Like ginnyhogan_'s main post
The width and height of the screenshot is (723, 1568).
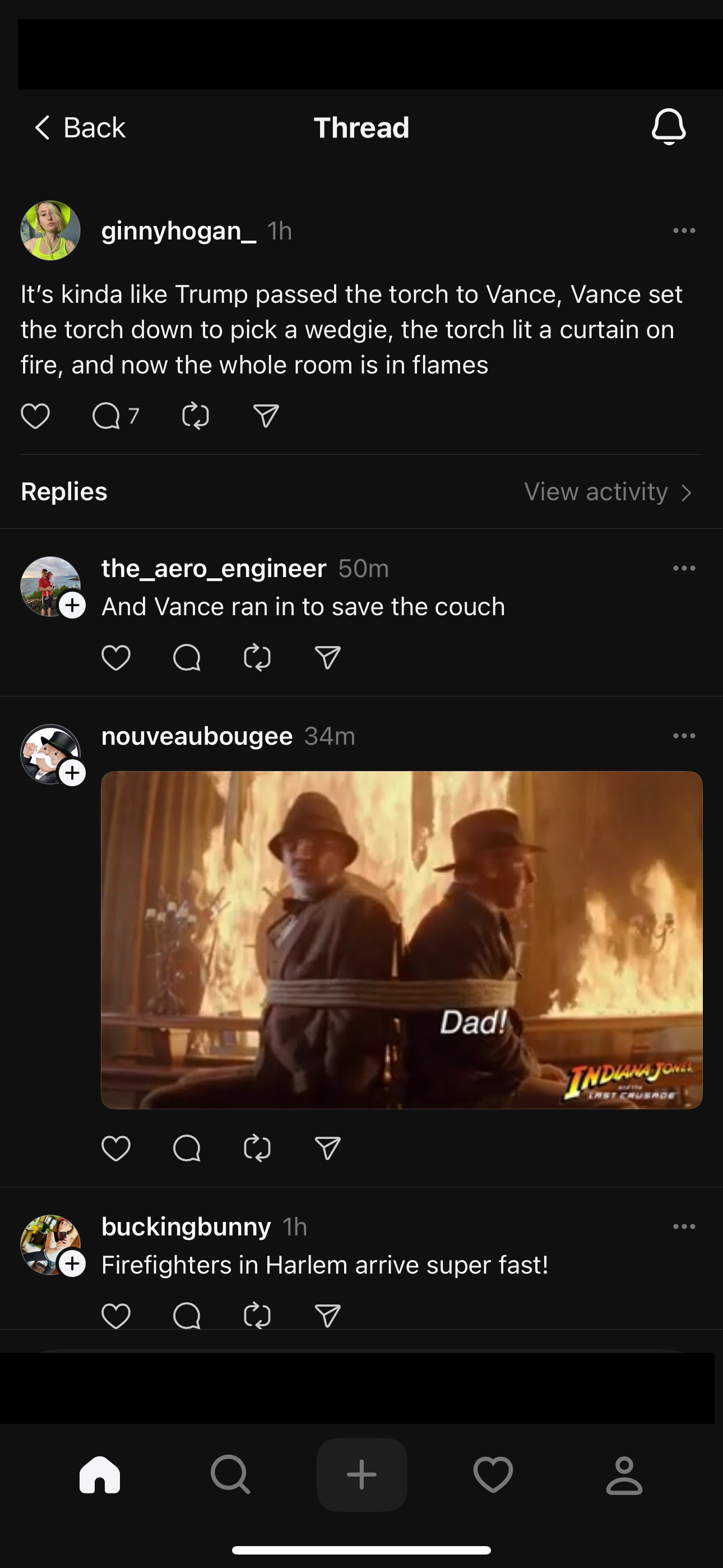[x=35, y=416]
